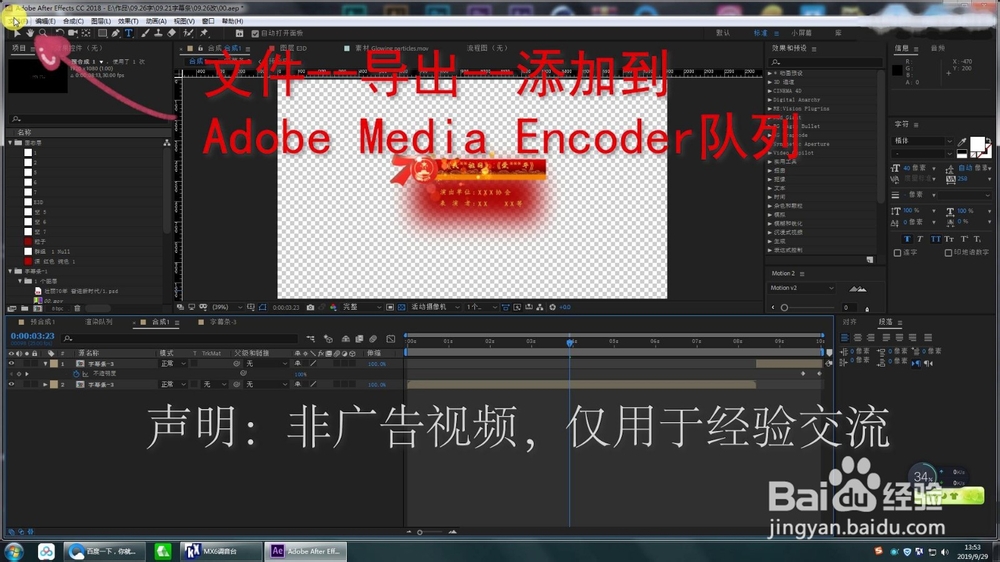Screen dimensions: 1000x562
Task: Click the show channel RGB icon
Action: [333, 307]
